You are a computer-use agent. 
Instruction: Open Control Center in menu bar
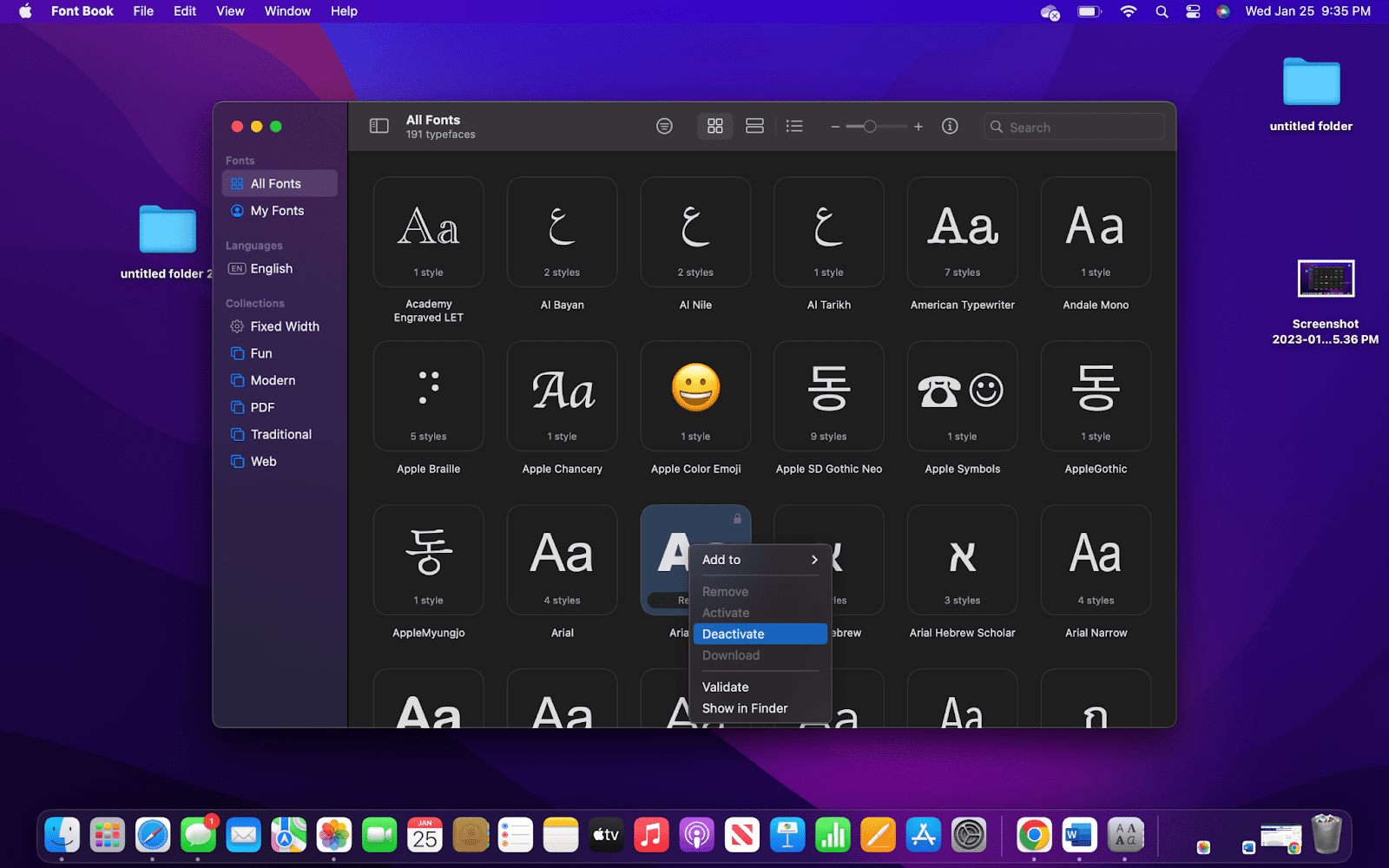pos(1193,11)
